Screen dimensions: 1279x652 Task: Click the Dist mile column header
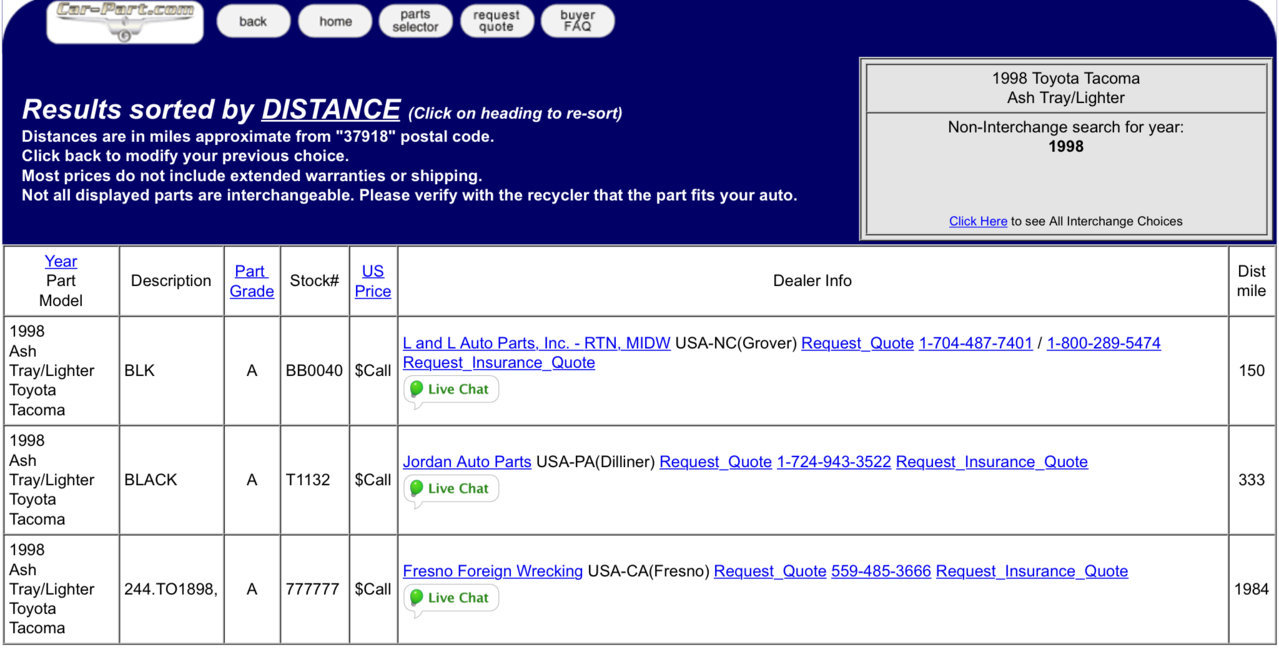(1252, 281)
